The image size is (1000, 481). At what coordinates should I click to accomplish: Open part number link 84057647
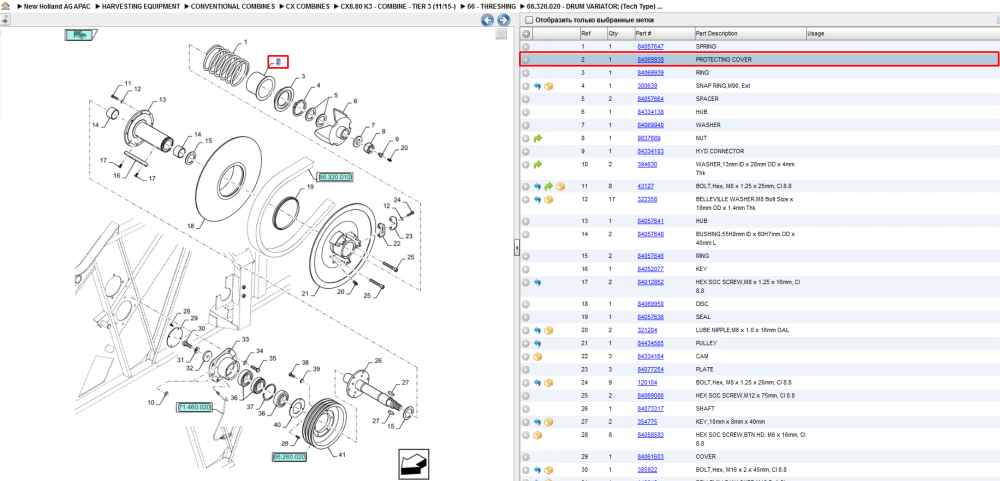(x=651, y=47)
